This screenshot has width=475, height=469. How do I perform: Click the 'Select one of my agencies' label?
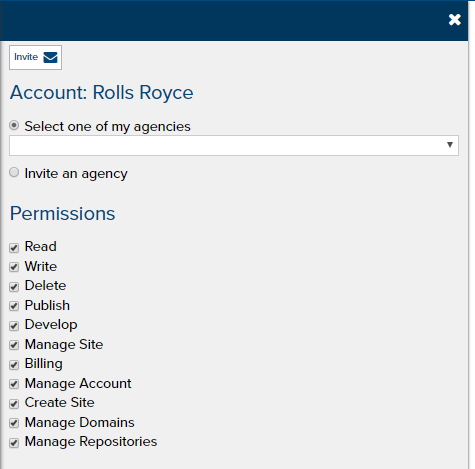(107, 127)
